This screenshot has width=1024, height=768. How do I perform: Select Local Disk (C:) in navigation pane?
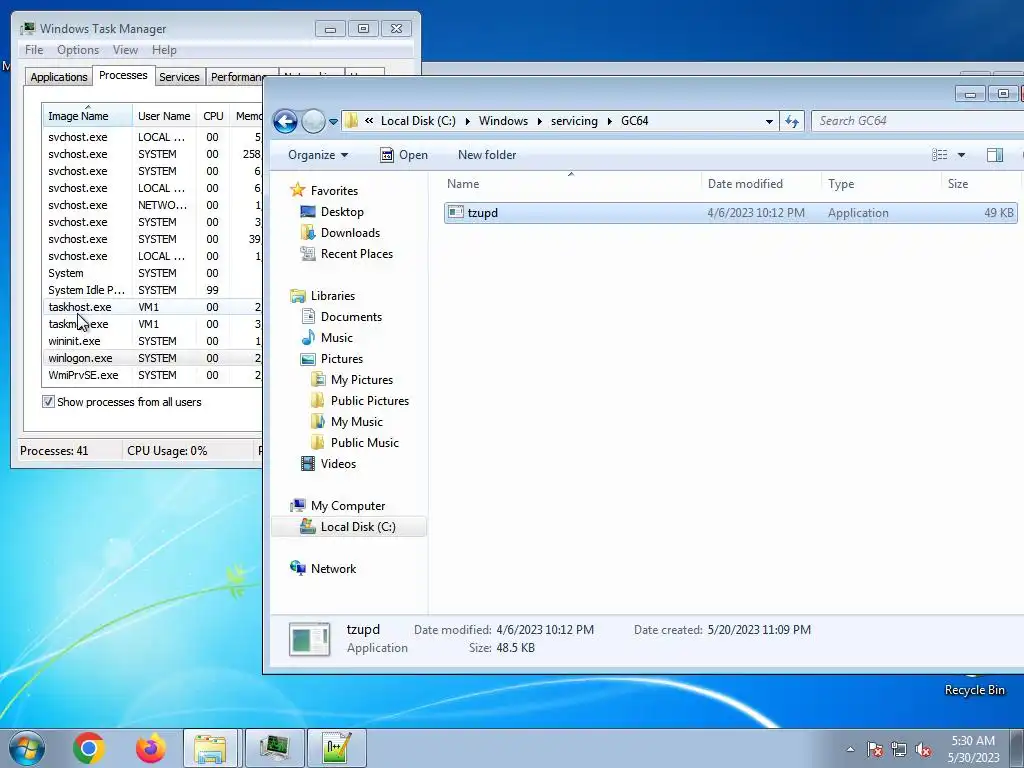pos(349,526)
